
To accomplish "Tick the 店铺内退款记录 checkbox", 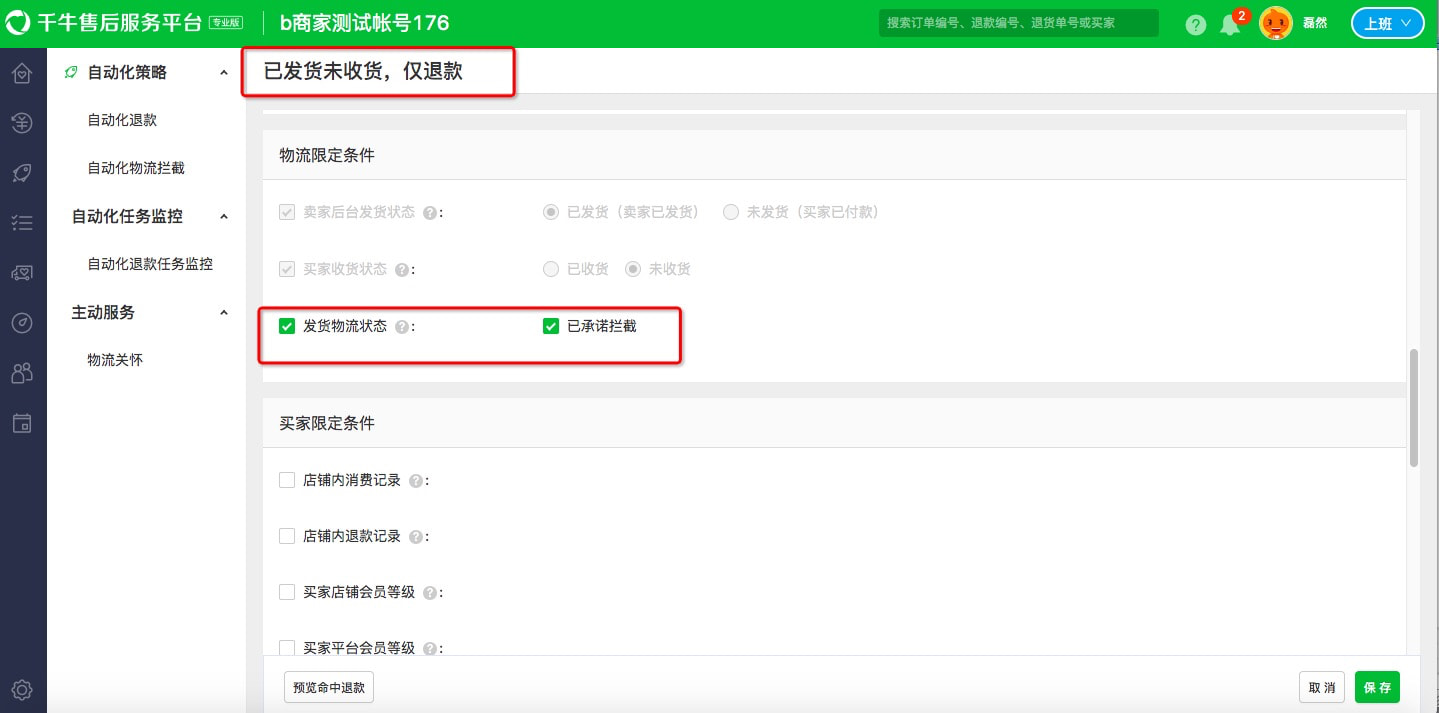I will (x=287, y=536).
